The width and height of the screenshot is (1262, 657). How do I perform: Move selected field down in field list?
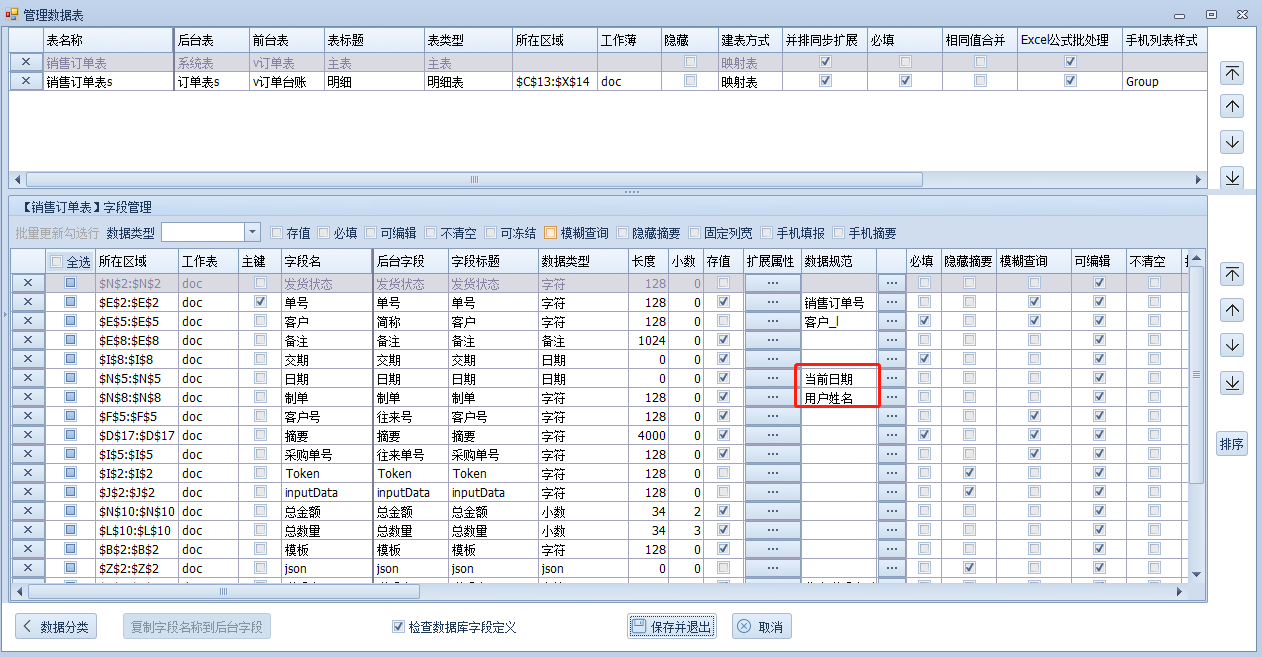[x=1233, y=345]
